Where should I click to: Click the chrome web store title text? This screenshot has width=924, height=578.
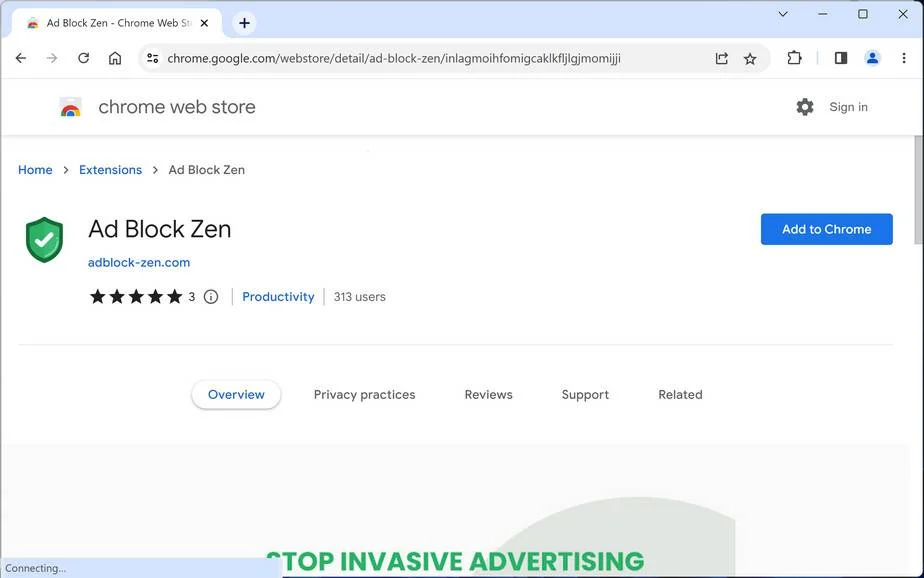click(x=177, y=107)
